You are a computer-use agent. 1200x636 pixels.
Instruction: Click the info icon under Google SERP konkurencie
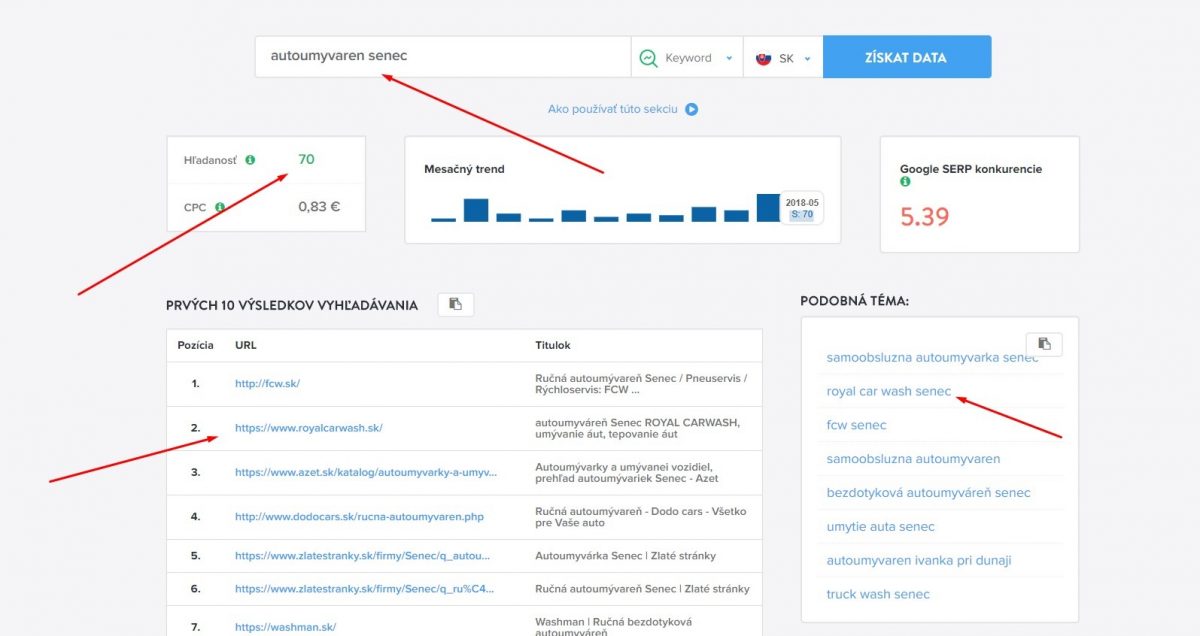click(x=905, y=182)
